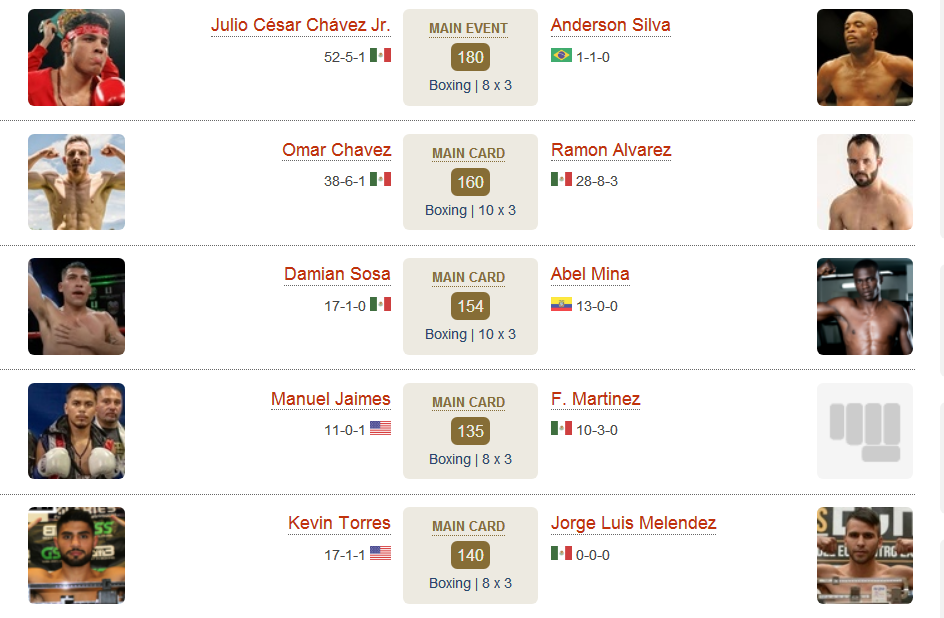944x618 pixels.
Task: Click Mexico flag next to Ramon Alvarez record
Action: click(x=561, y=179)
